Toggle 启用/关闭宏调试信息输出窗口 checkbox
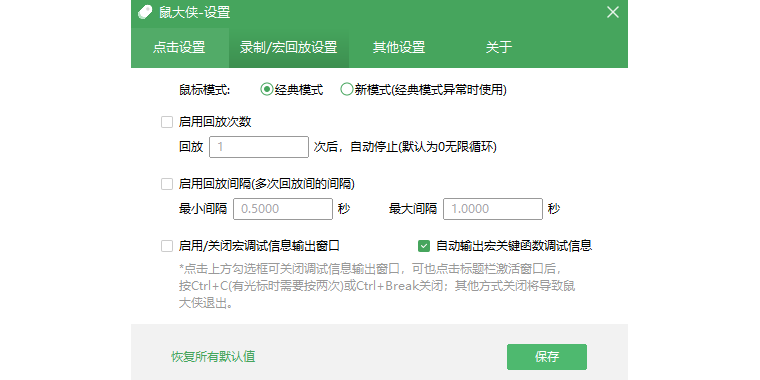Image resolution: width=760 pixels, height=380 pixels. pyautogui.click(x=167, y=246)
